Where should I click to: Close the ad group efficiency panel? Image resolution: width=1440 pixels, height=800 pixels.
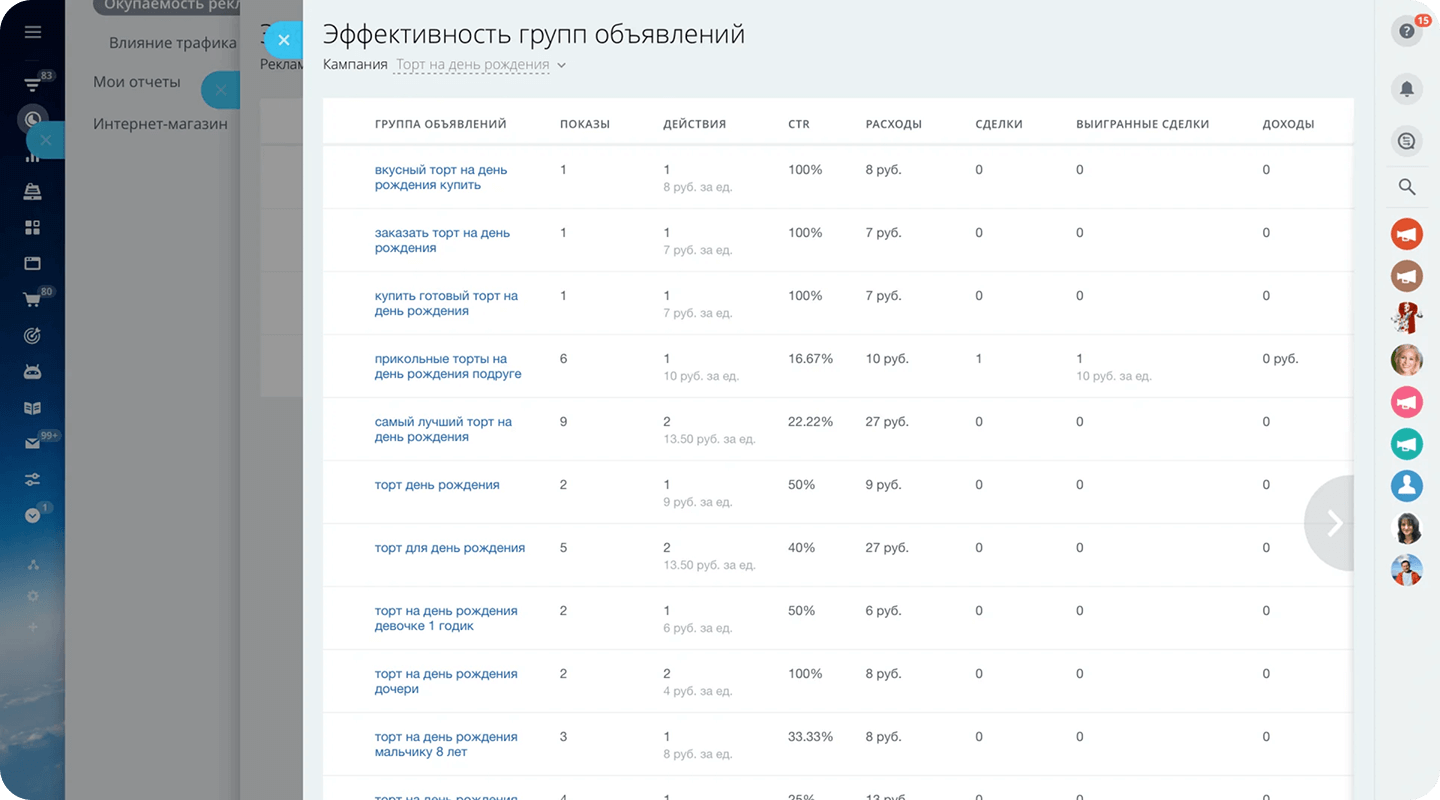pos(284,40)
